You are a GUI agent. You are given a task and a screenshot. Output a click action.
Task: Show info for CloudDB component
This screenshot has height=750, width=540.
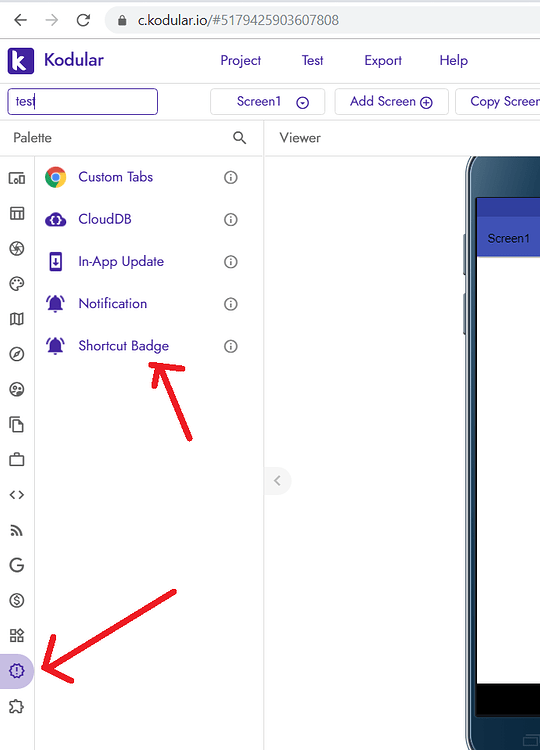pyautogui.click(x=231, y=220)
